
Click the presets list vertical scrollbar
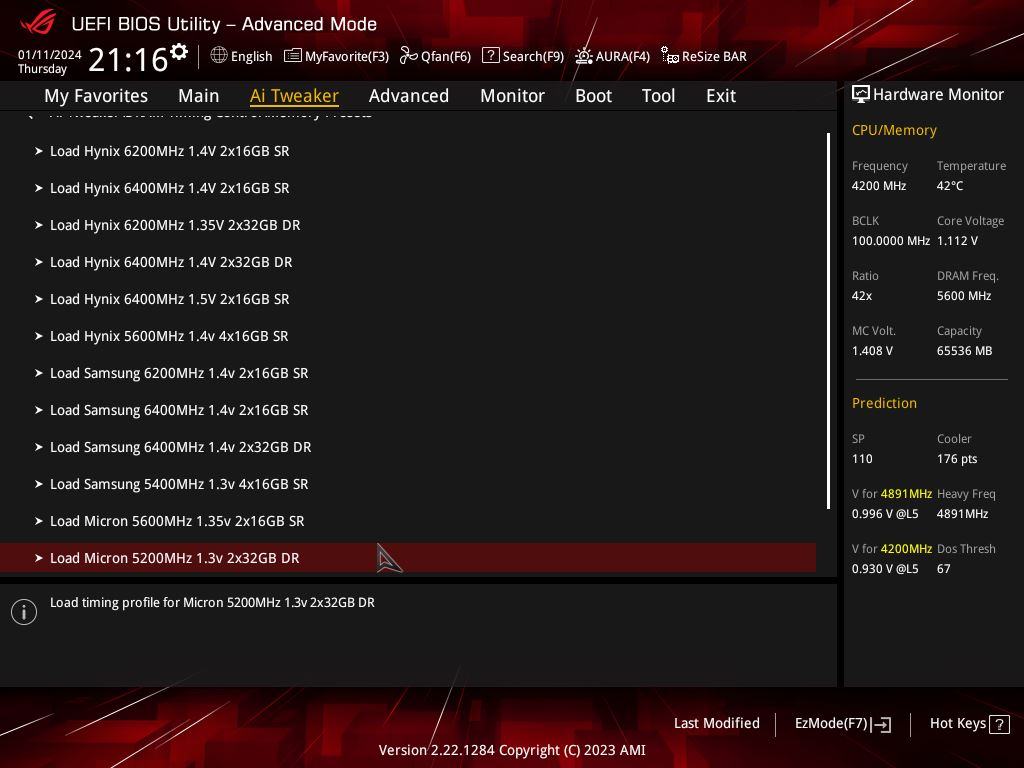(x=828, y=321)
